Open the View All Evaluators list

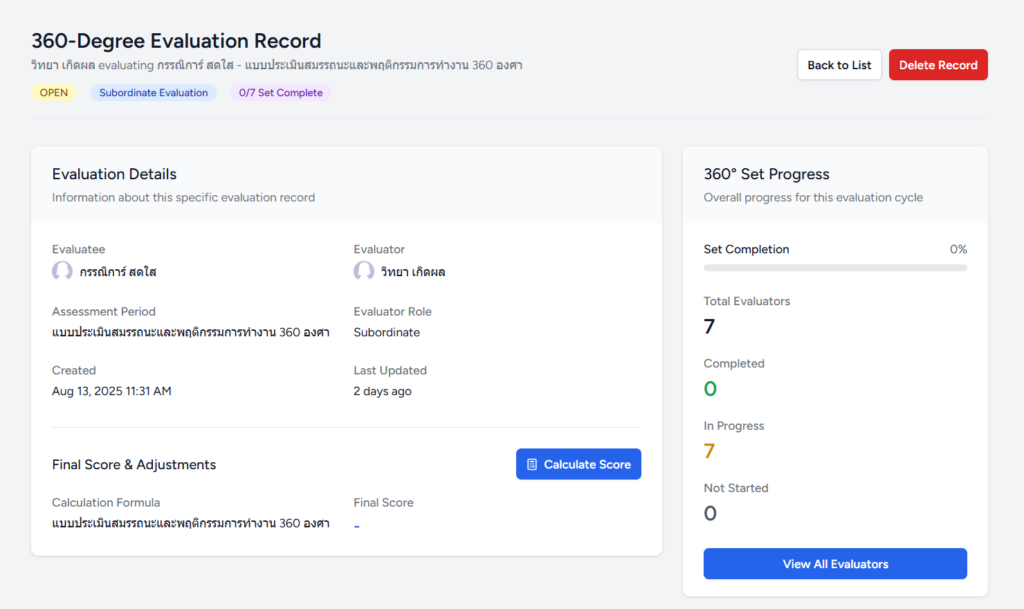pyautogui.click(x=835, y=564)
